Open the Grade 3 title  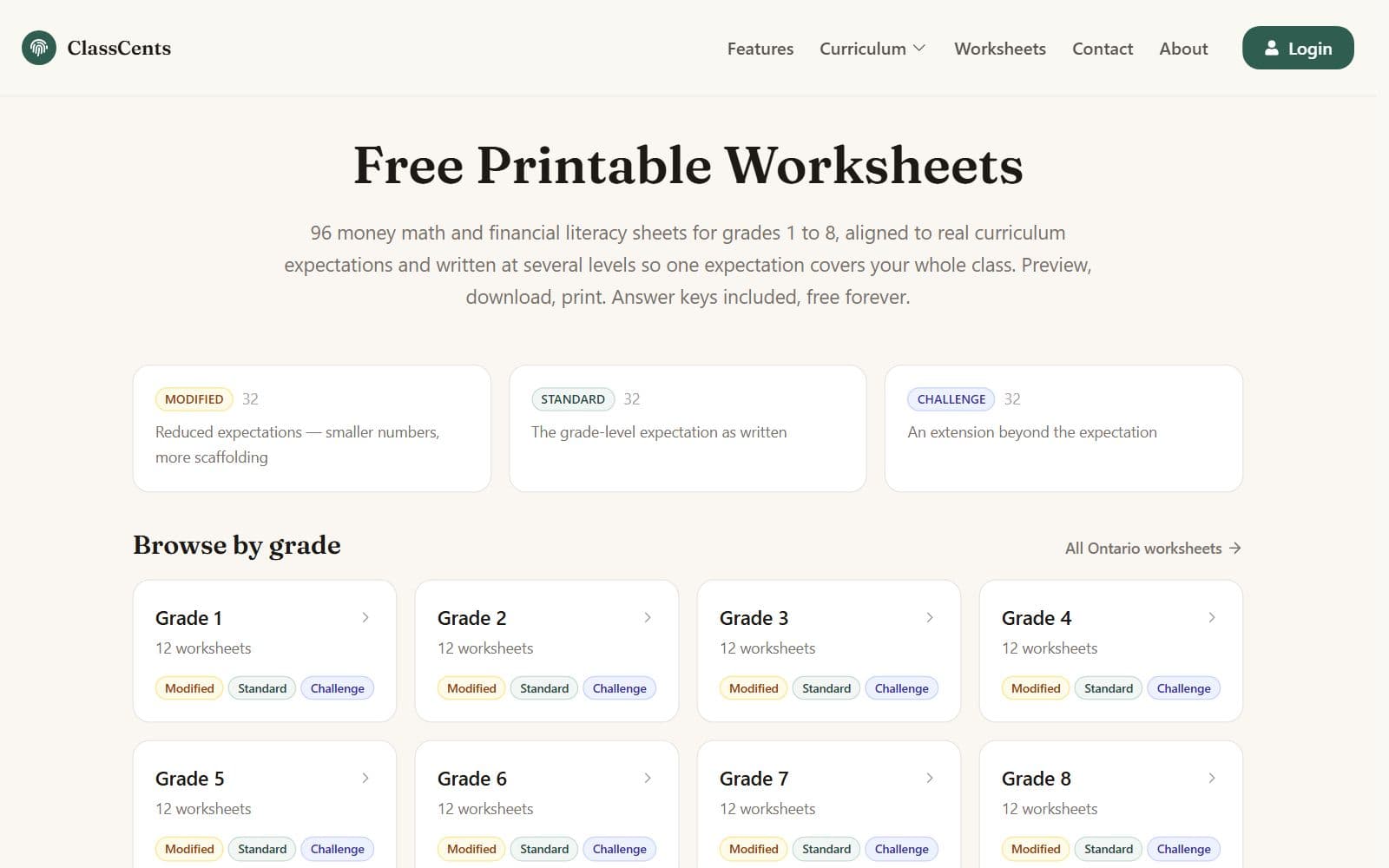(754, 618)
